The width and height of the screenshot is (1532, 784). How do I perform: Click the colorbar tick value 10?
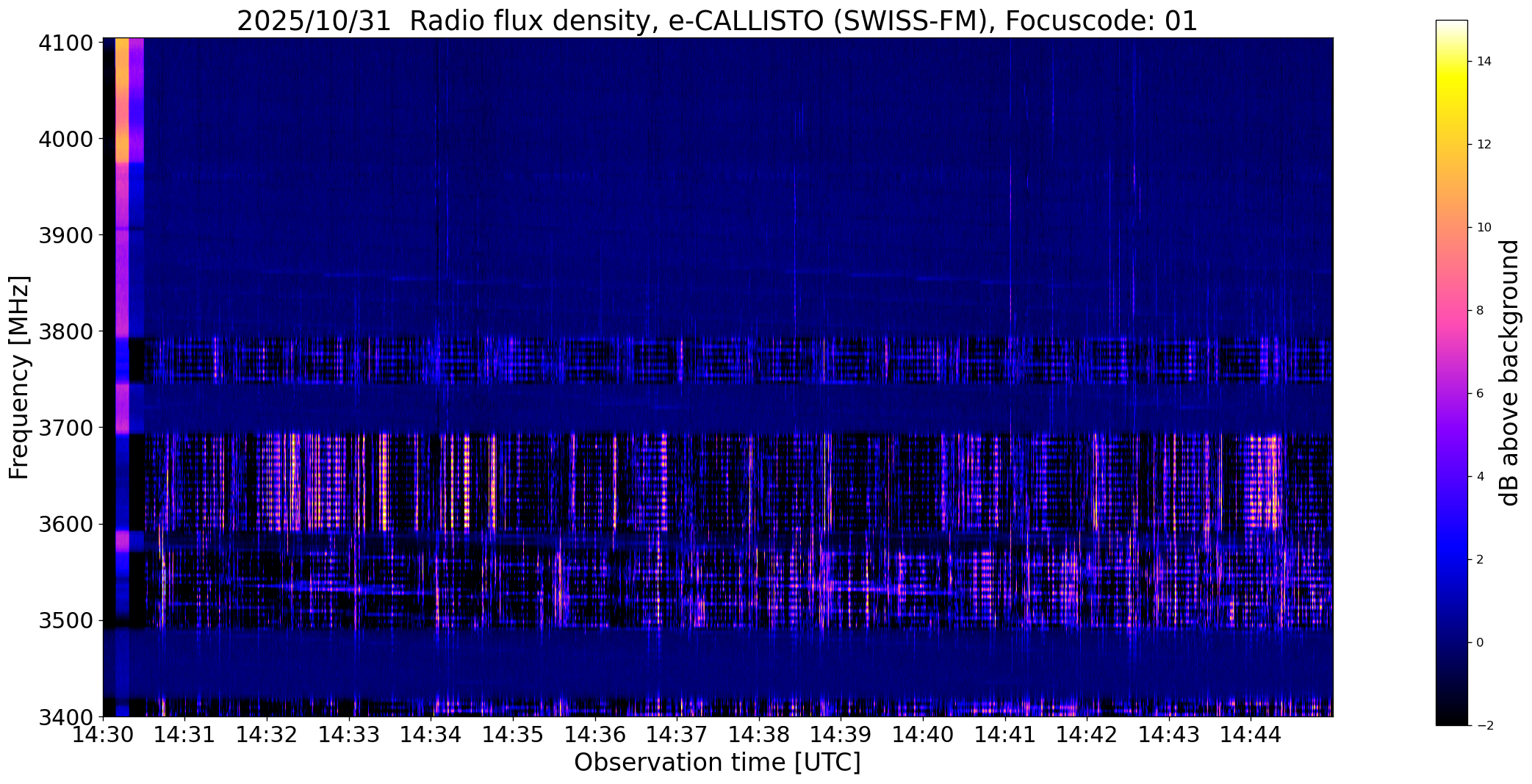pyautogui.click(x=1484, y=228)
